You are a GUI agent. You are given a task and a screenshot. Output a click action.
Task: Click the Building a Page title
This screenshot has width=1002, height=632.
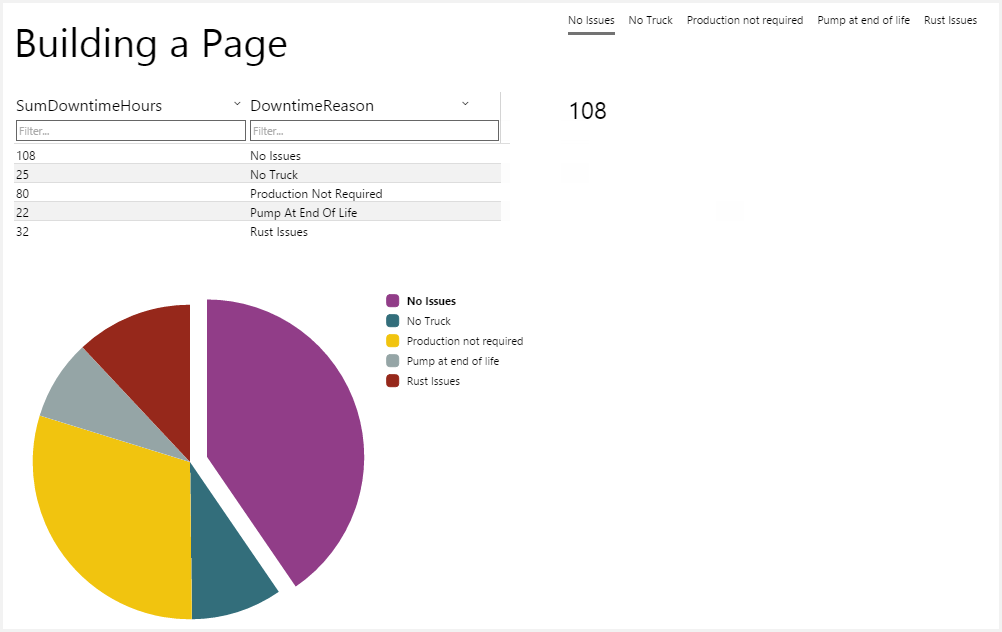151,44
